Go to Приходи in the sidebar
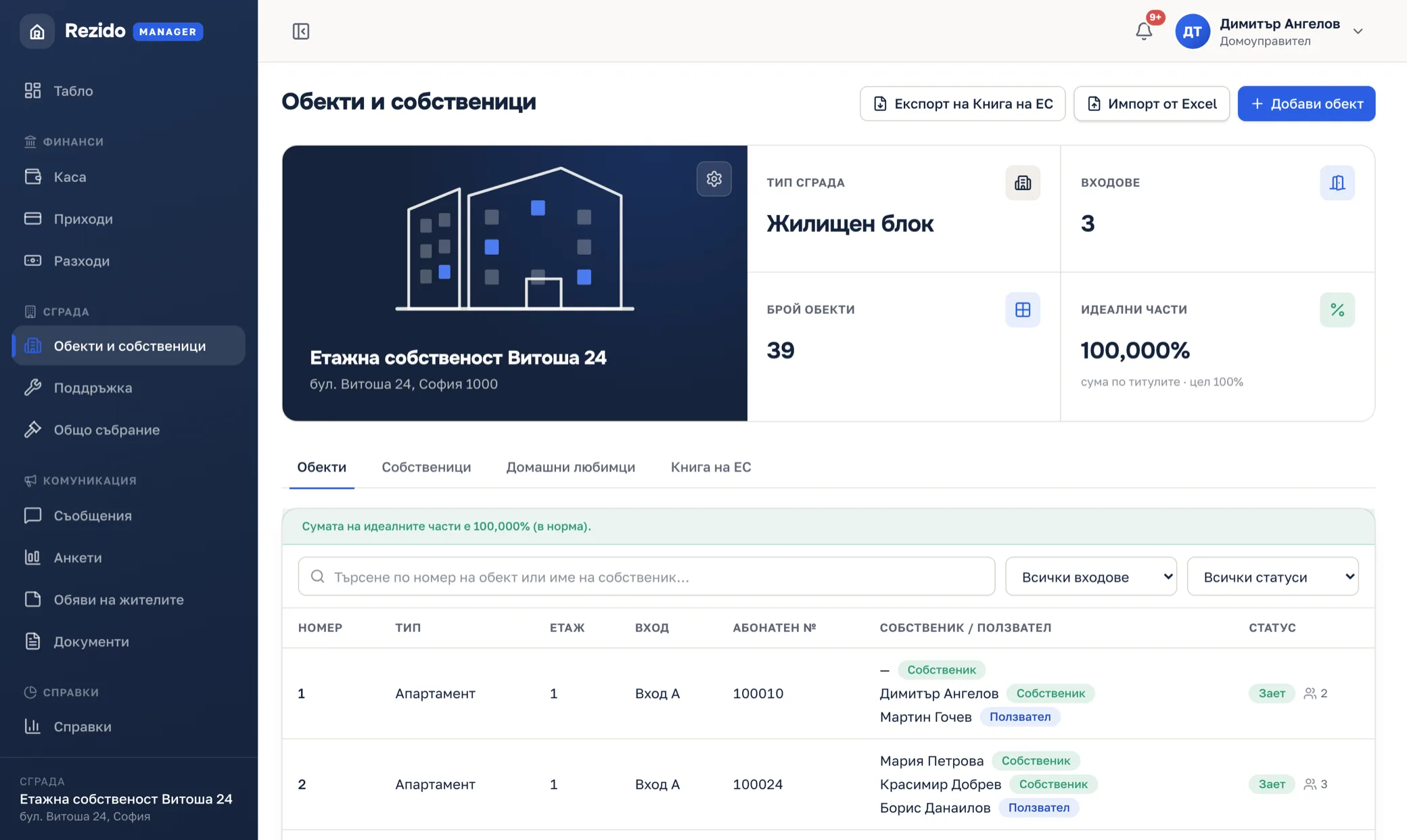 coord(129,219)
